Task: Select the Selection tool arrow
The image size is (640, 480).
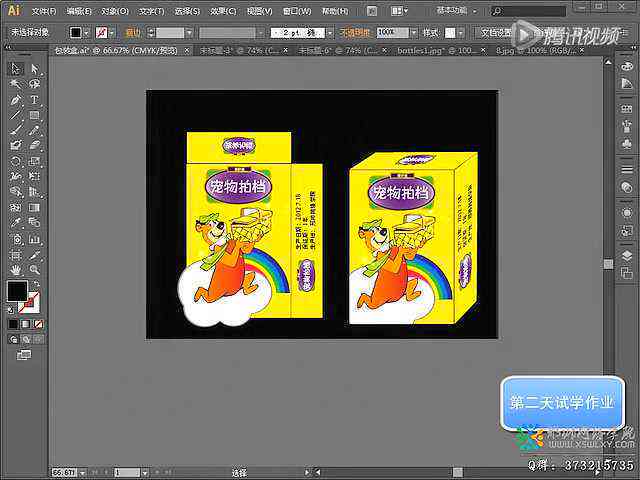Action: pyautogui.click(x=16, y=68)
